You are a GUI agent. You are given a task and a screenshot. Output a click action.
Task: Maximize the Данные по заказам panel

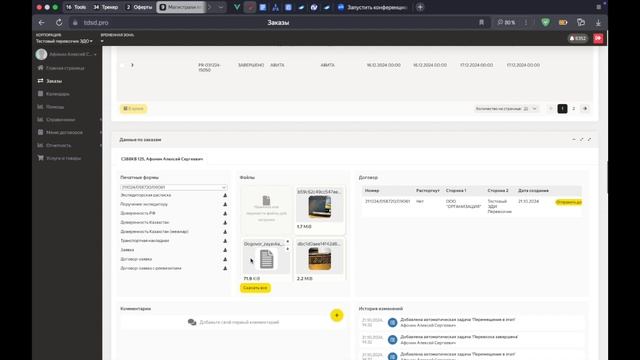(x=589, y=140)
